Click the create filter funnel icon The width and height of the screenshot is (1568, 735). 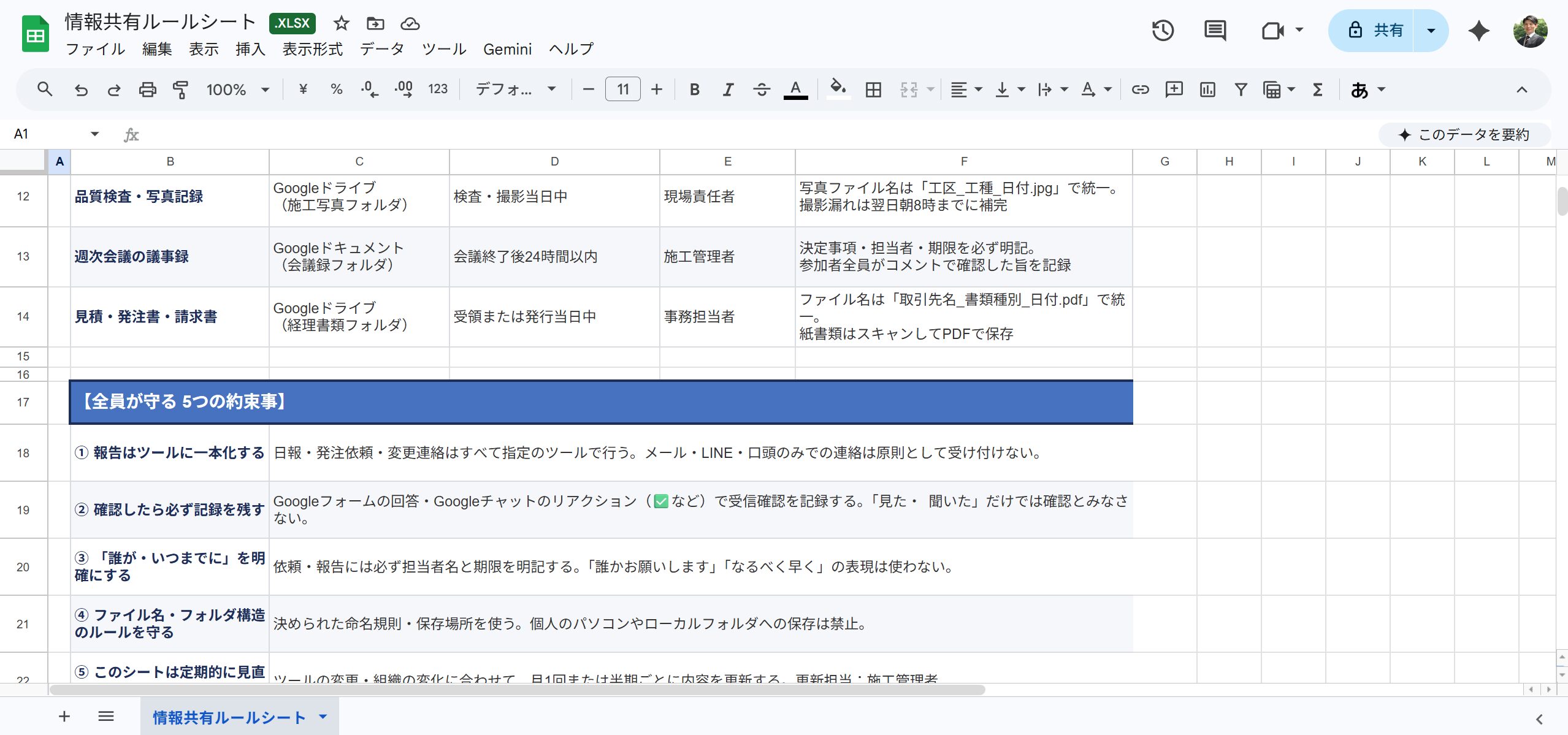[1241, 89]
